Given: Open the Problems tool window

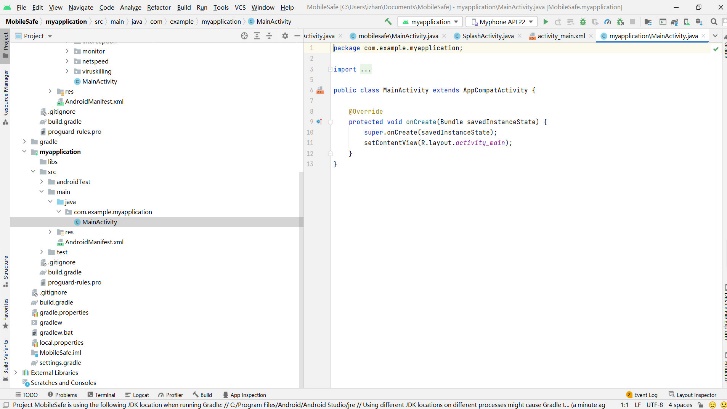Looking at the screenshot, I should [62, 395].
